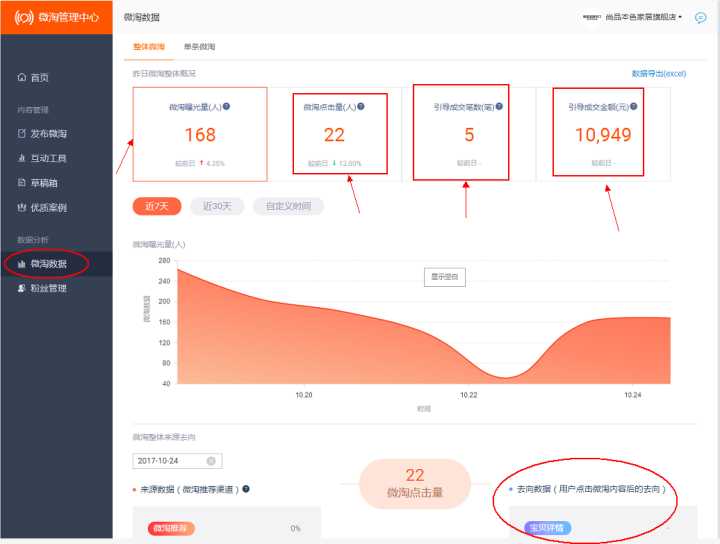Switch to 近30天 time range

tap(217, 206)
